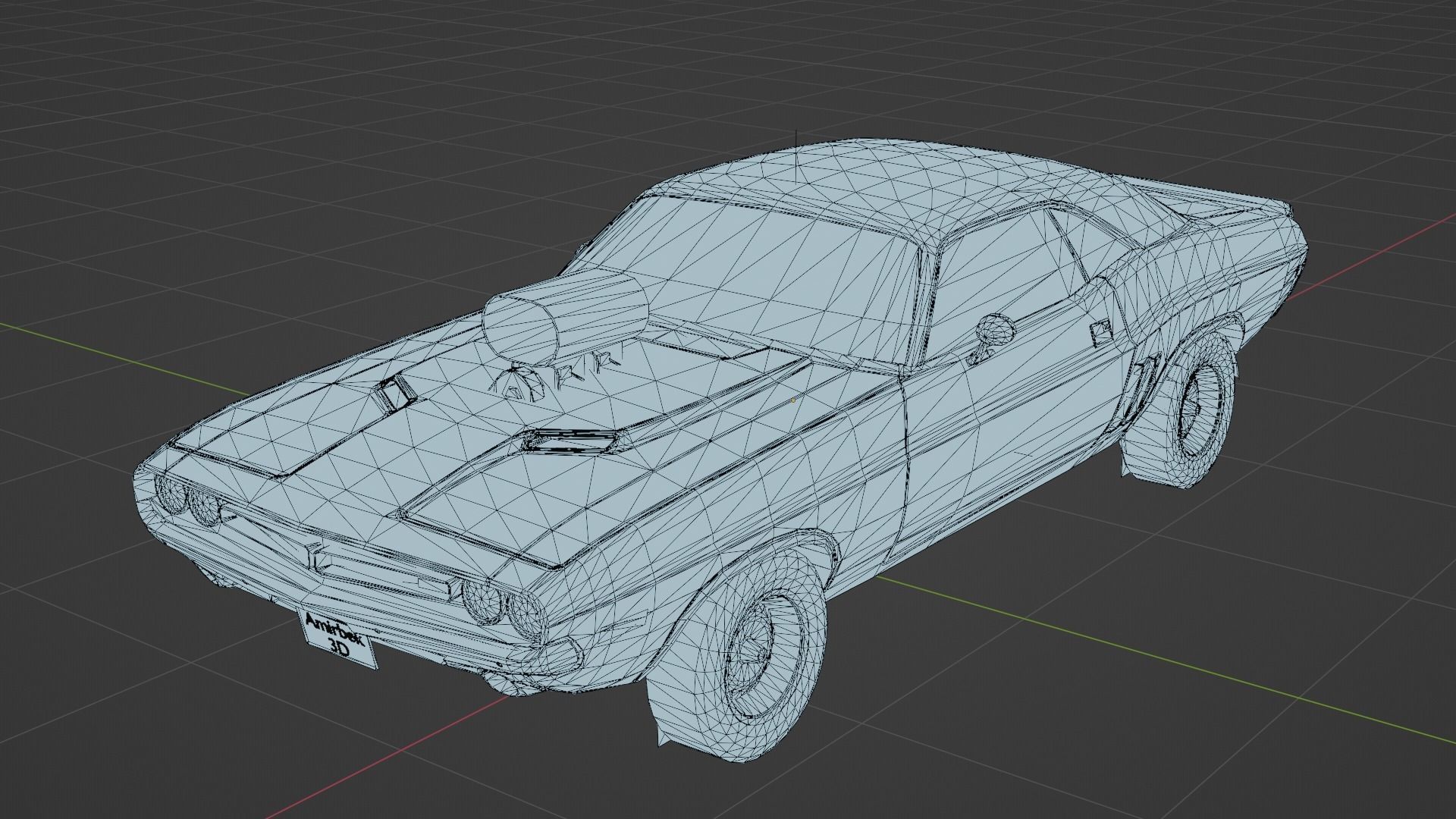Click the "Amirbek 3D" license plate
Screen dimensions: 1456x819
coord(339,639)
